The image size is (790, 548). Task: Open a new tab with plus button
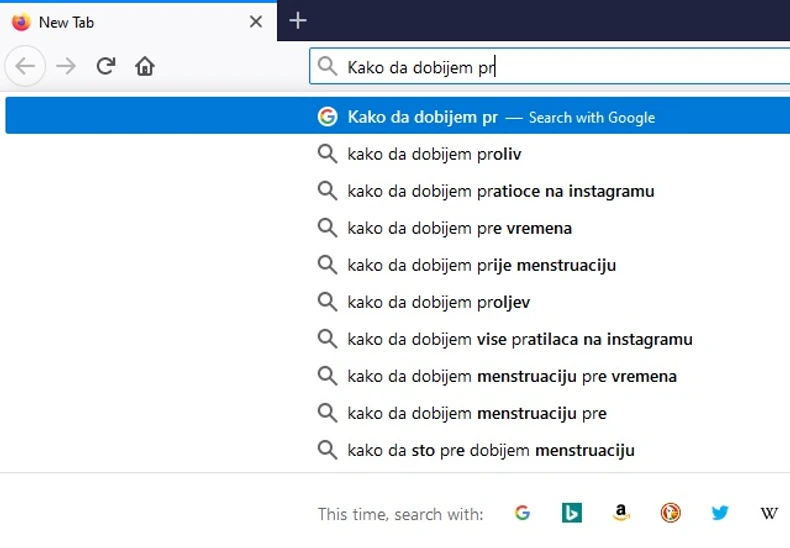point(297,21)
